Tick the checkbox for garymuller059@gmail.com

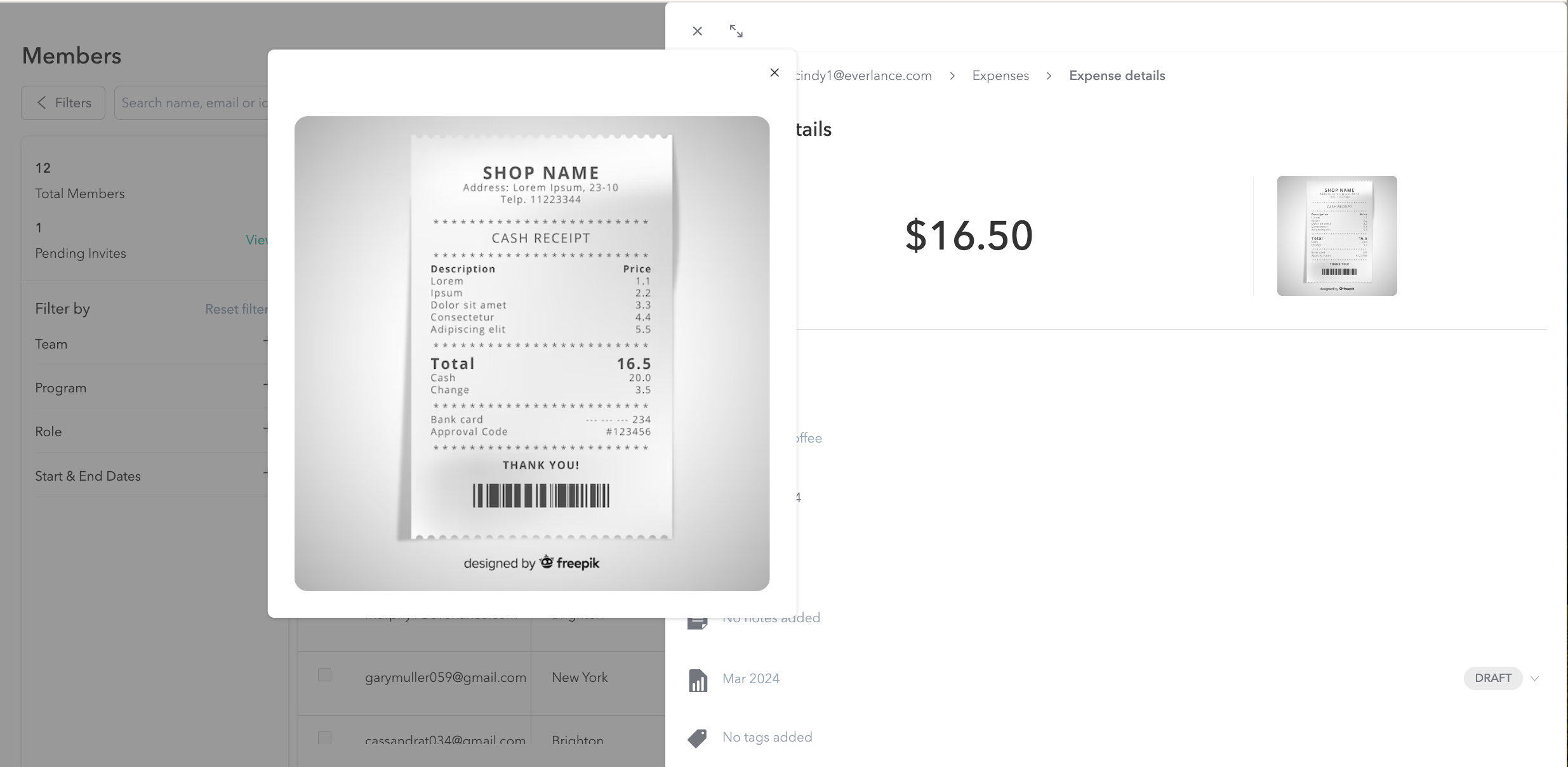tap(324, 675)
